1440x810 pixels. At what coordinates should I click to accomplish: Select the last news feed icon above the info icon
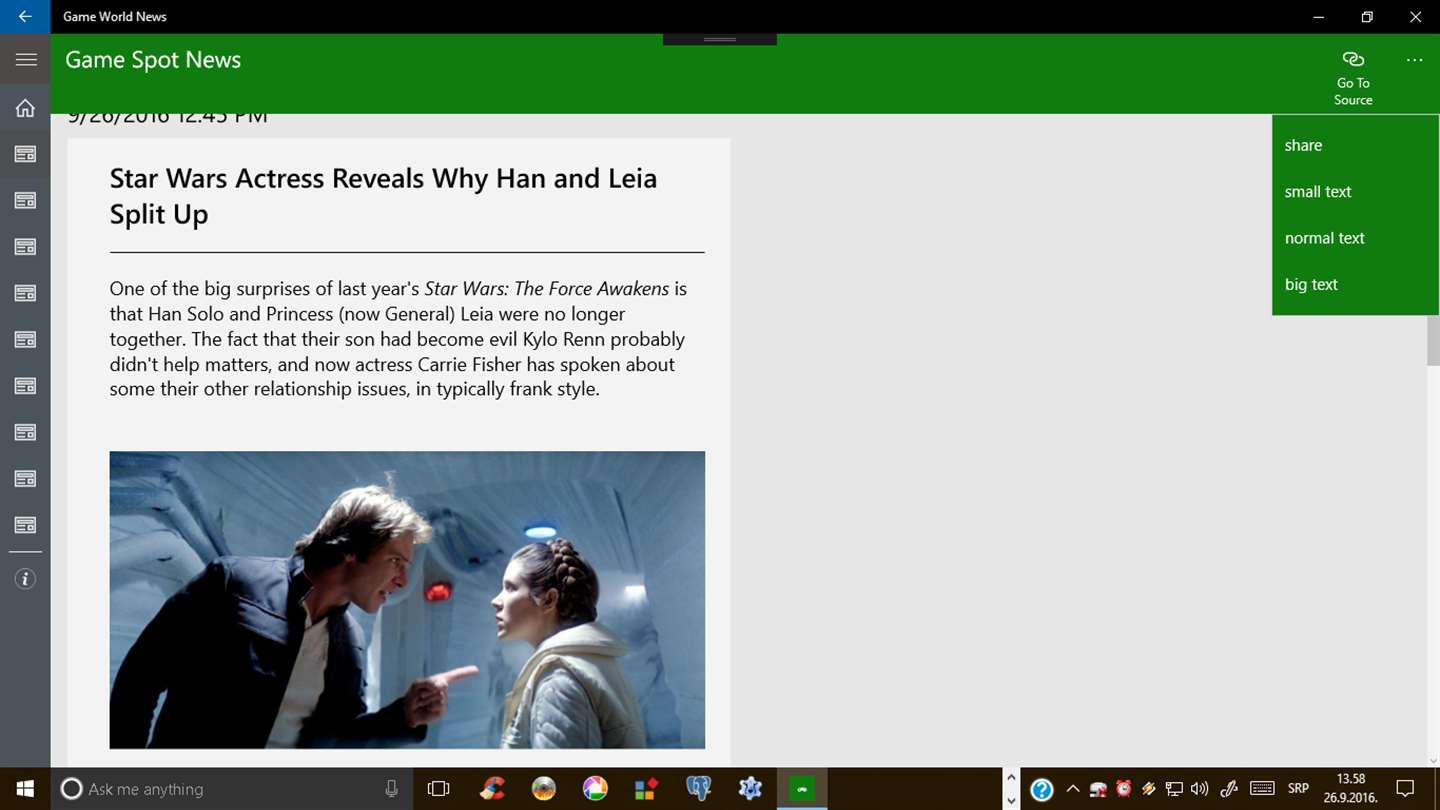pos(25,525)
